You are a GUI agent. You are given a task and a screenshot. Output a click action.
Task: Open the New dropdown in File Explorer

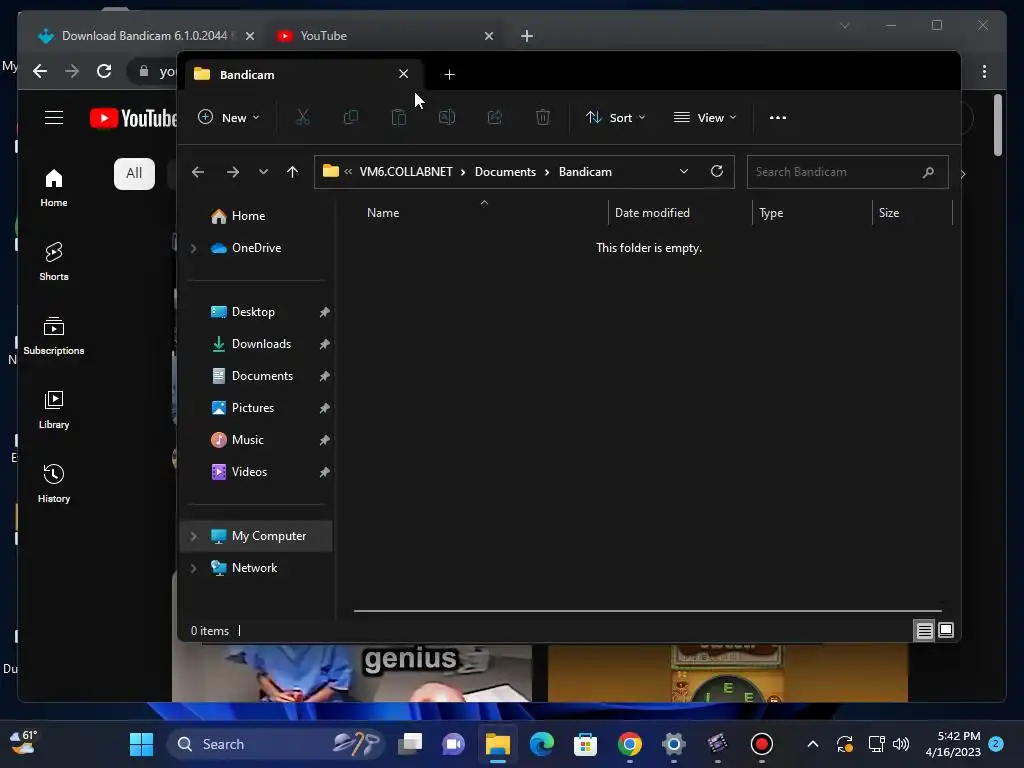(229, 118)
